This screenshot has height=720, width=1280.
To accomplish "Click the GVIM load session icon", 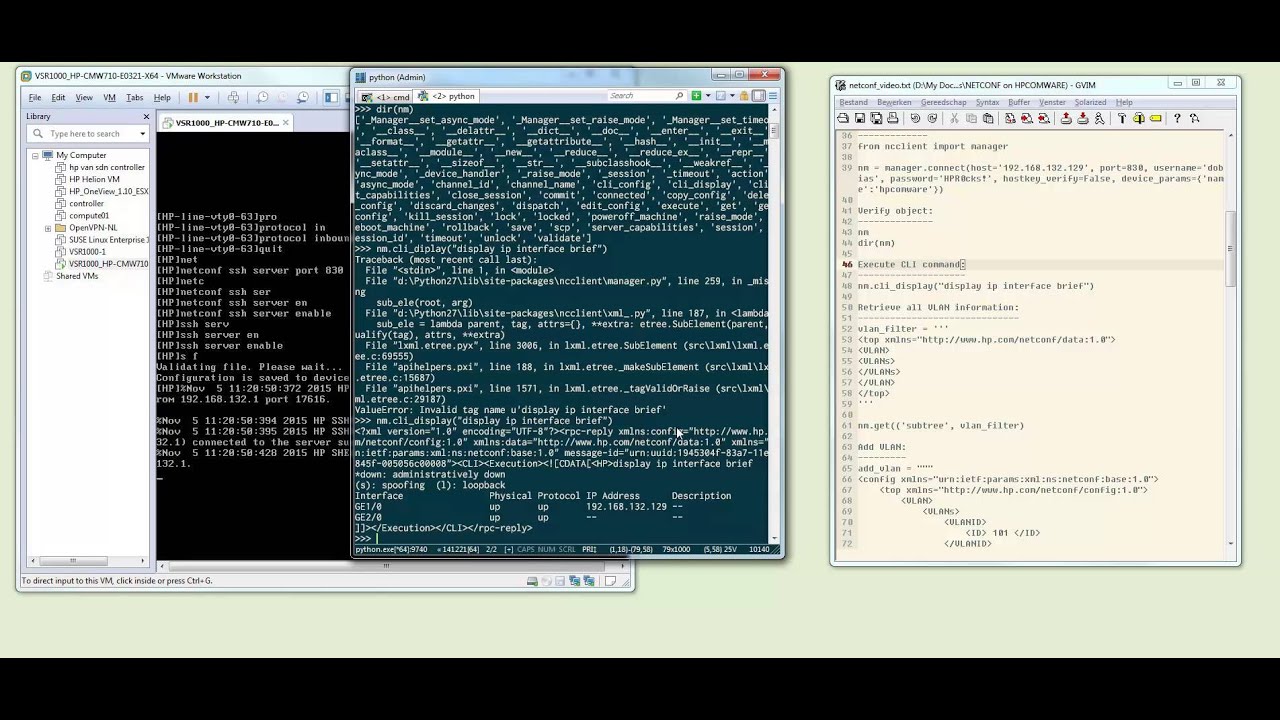I will 1065,118.
